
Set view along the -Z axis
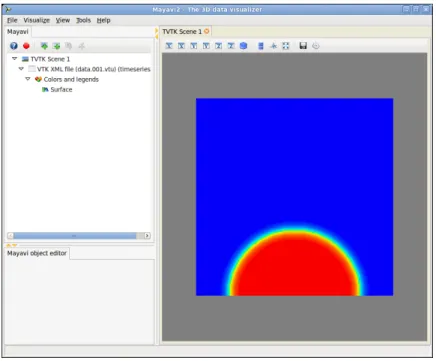click(219, 46)
